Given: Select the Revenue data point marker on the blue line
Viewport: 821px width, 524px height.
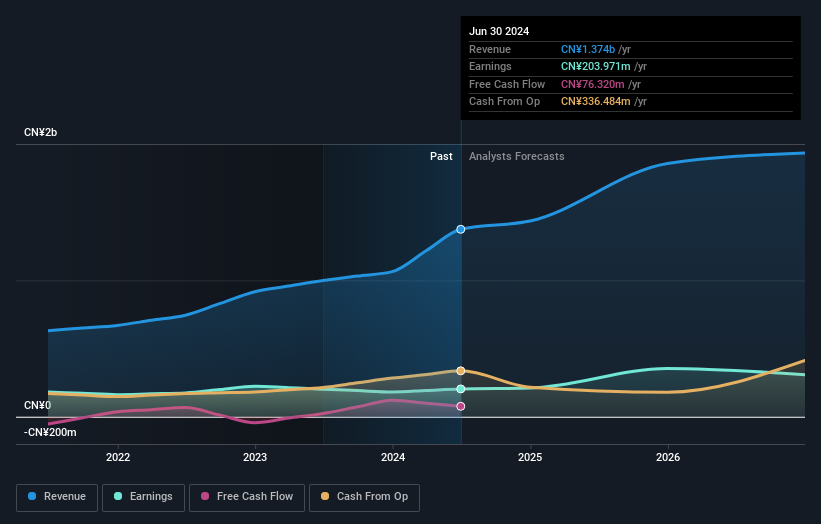Looking at the screenshot, I should 461,229.
